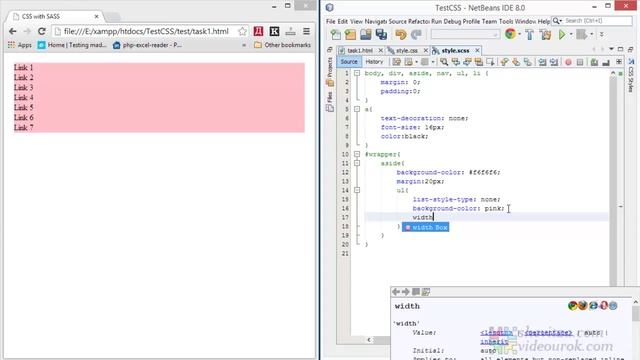Click Clean and Build Project icon
The image size is (640, 360).
pos(545,35)
